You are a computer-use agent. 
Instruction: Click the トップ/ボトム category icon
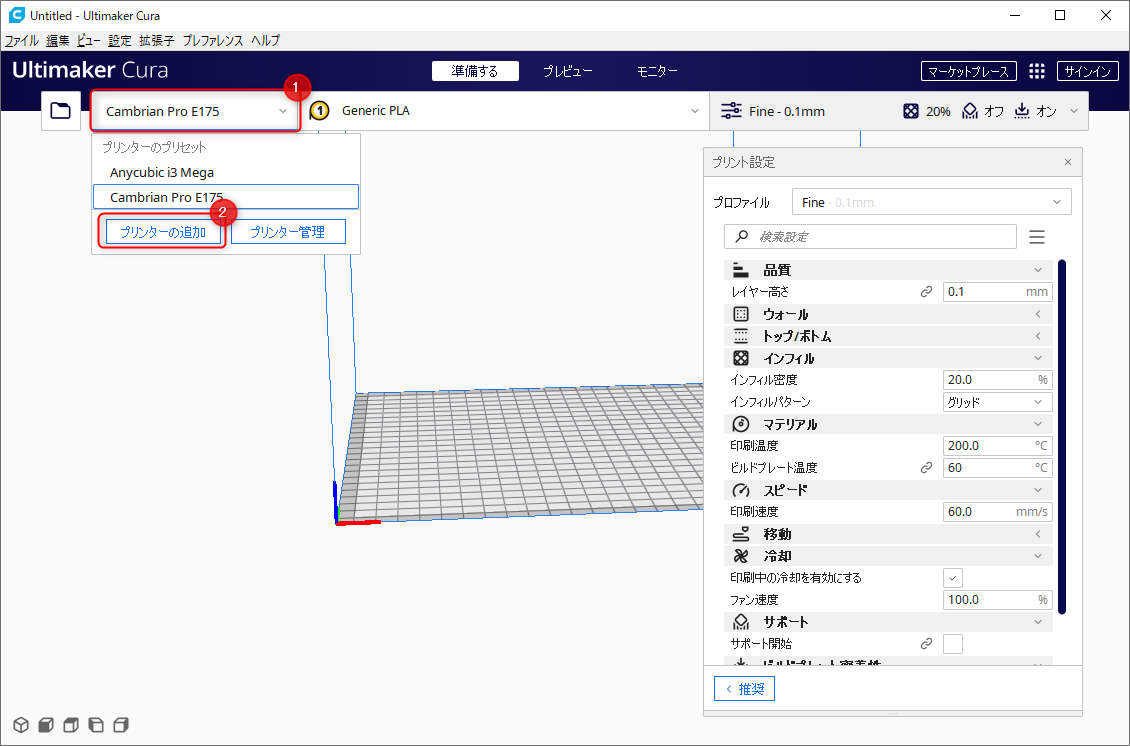point(741,336)
